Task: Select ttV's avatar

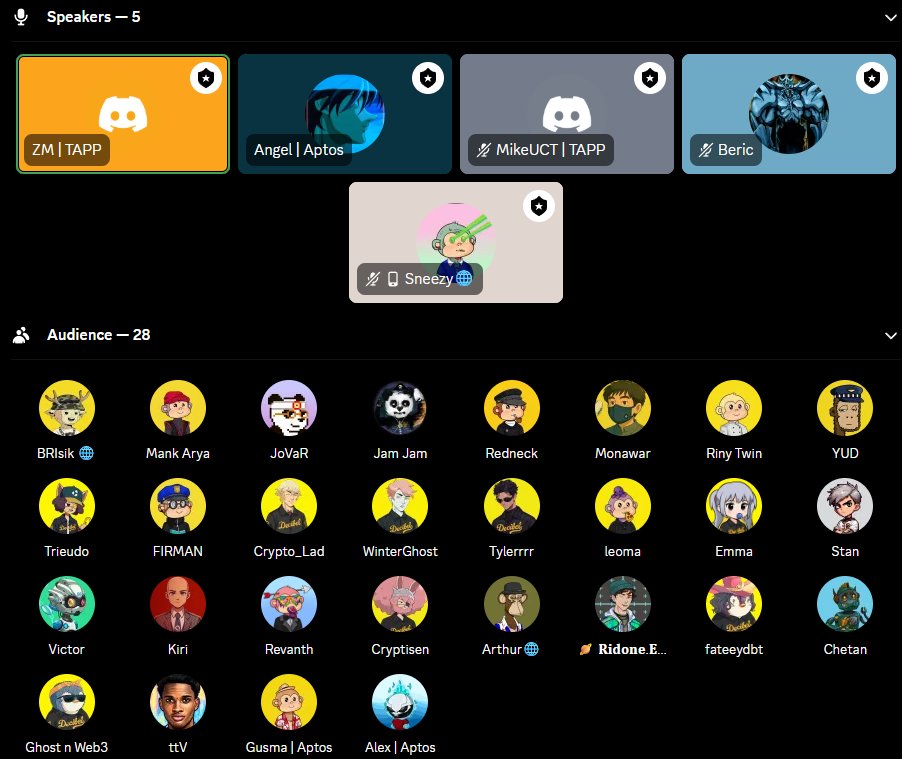Action: click(x=178, y=702)
